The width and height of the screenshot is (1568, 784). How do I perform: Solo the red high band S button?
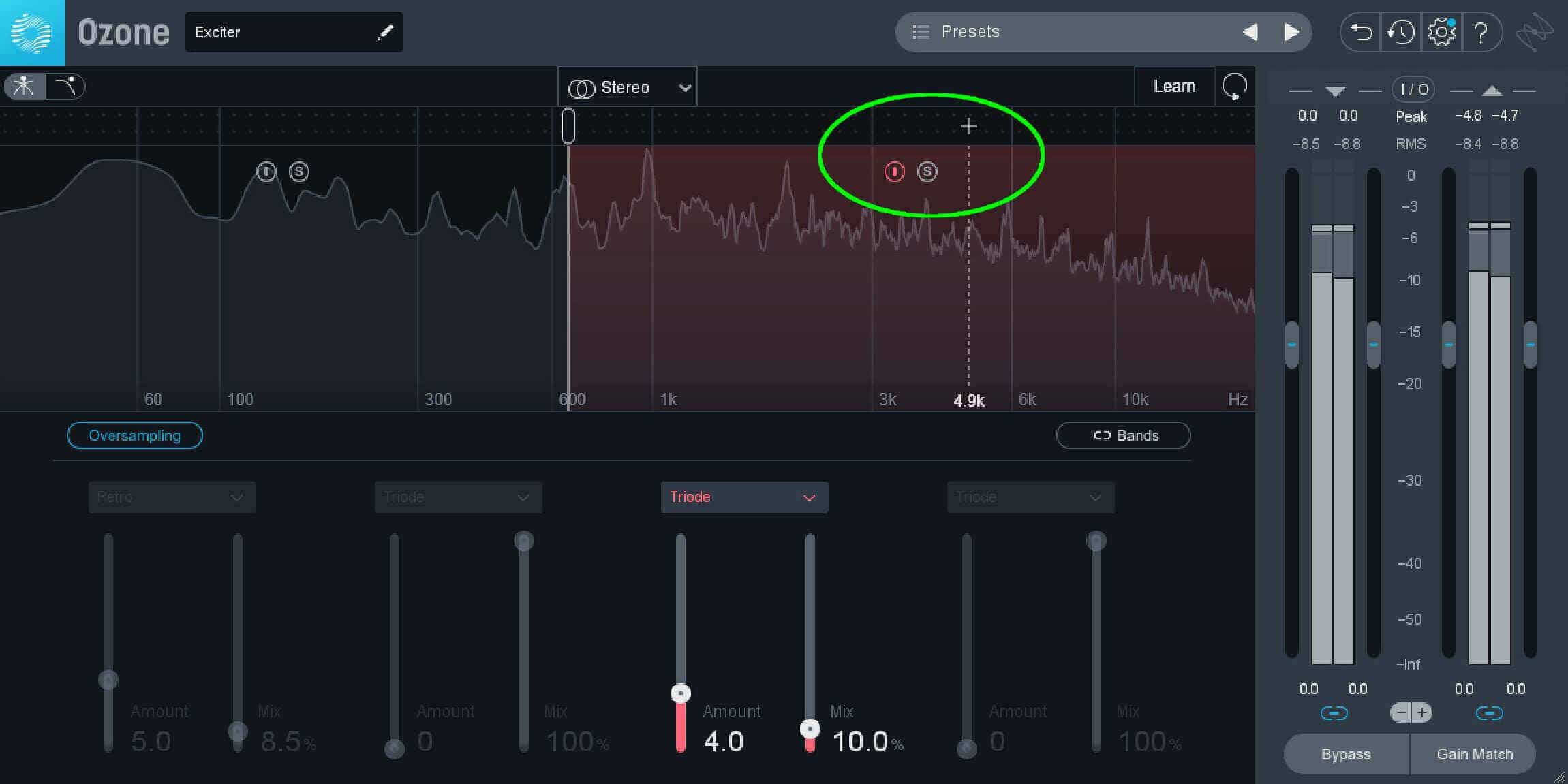[927, 172]
